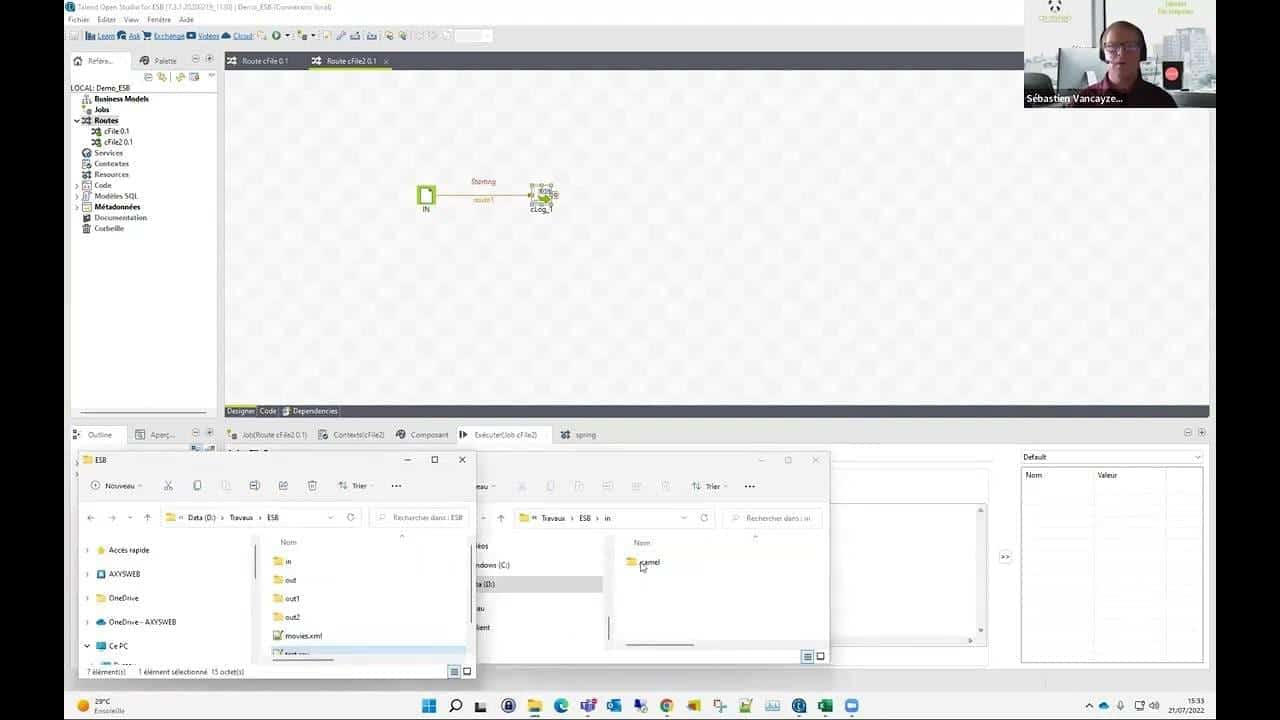Open the Default context dropdown
Screen dimensions: 1280x720
tap(1111, 457)
